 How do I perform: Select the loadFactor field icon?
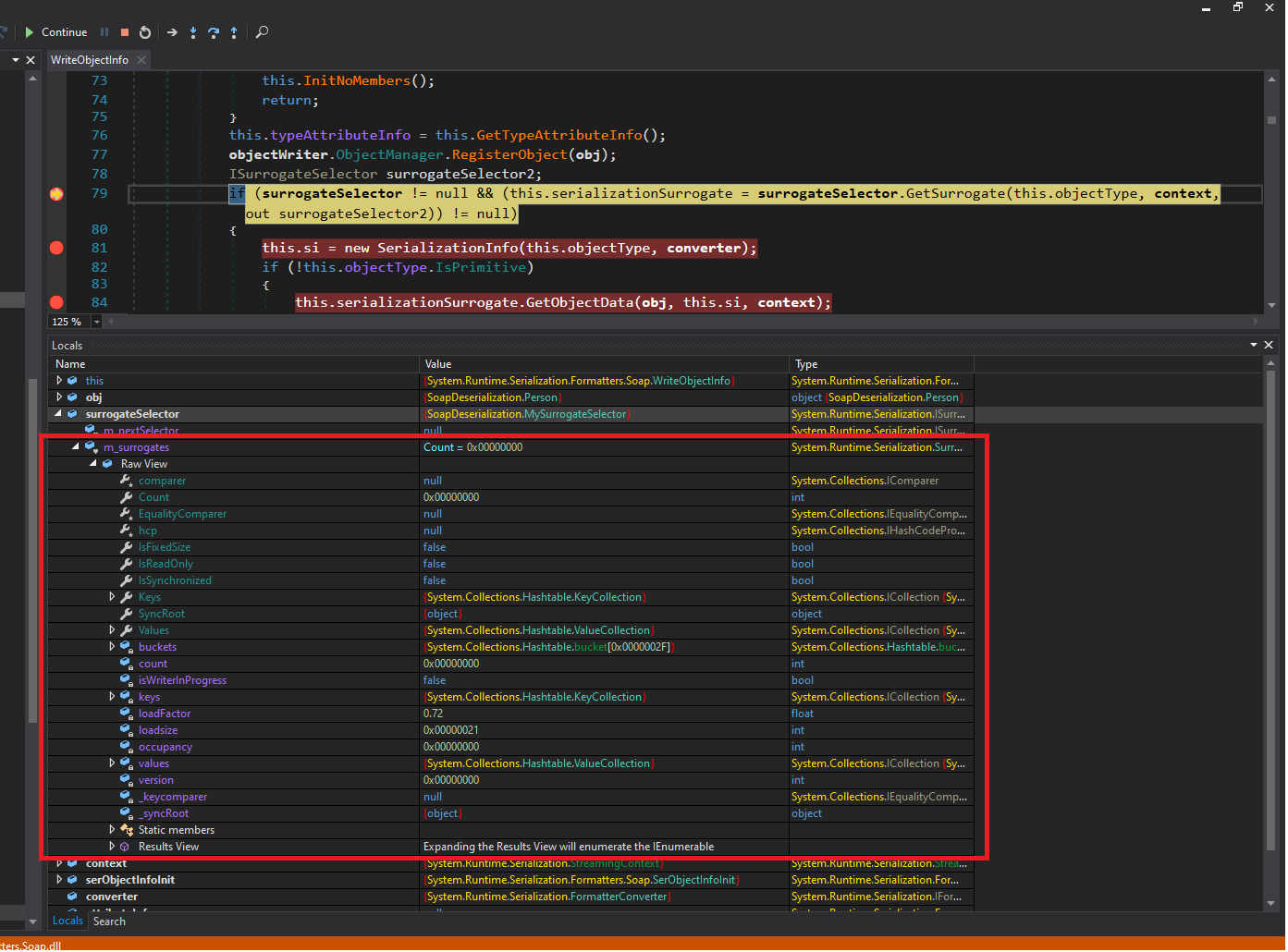(x=126, y=714)
